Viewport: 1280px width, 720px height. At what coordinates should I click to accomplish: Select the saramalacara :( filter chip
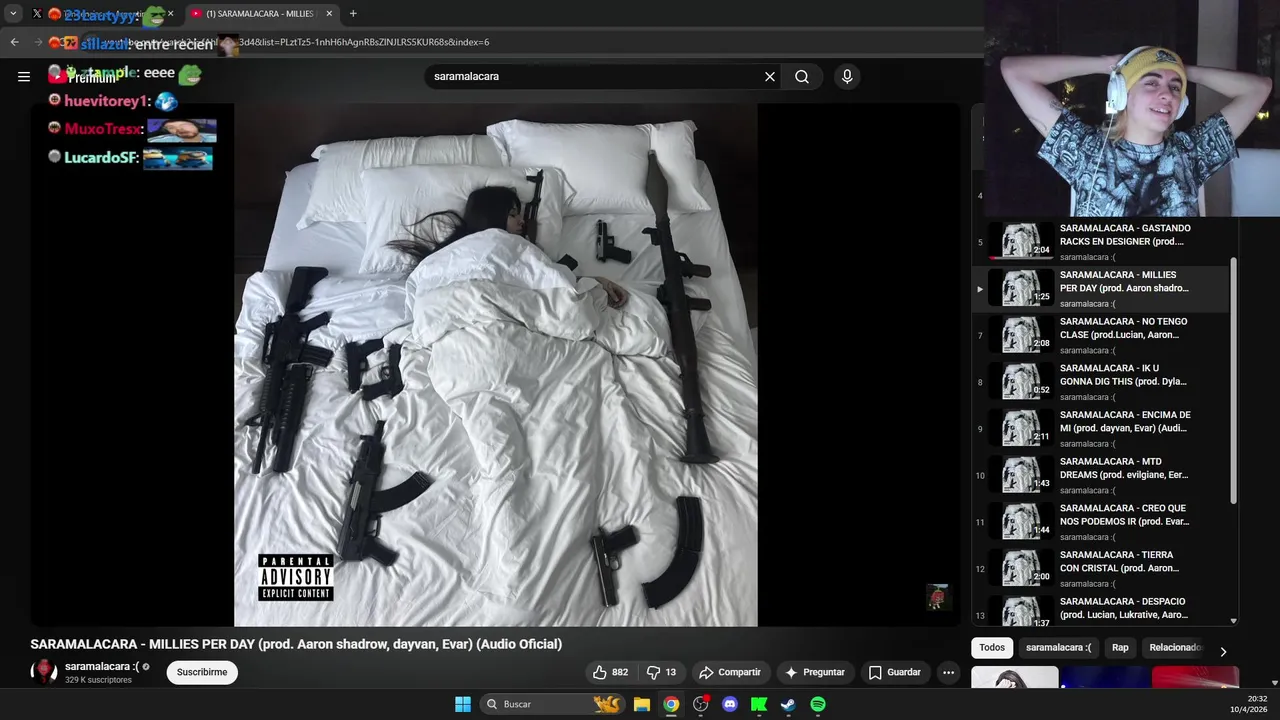point(1058,647)
